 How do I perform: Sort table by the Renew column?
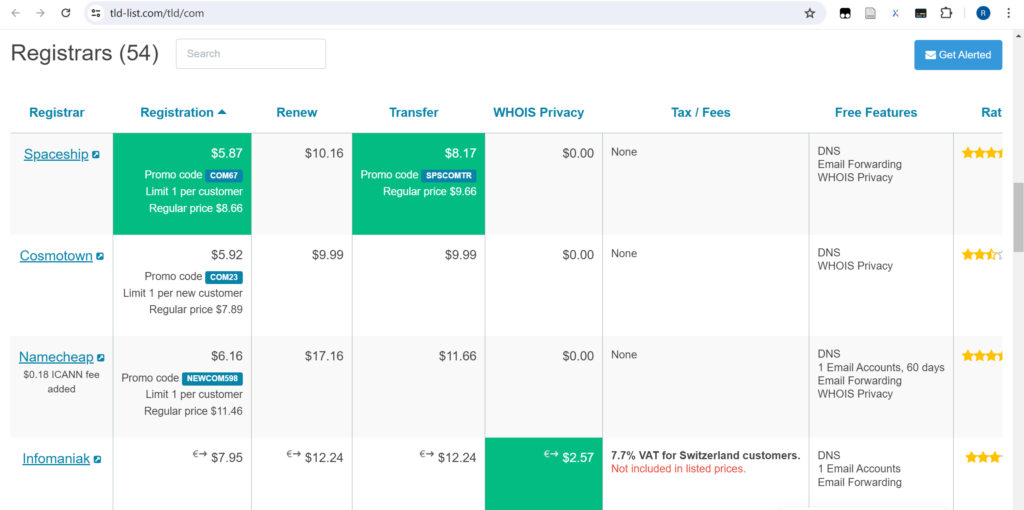pyautogui.click(x=297, y=112)
